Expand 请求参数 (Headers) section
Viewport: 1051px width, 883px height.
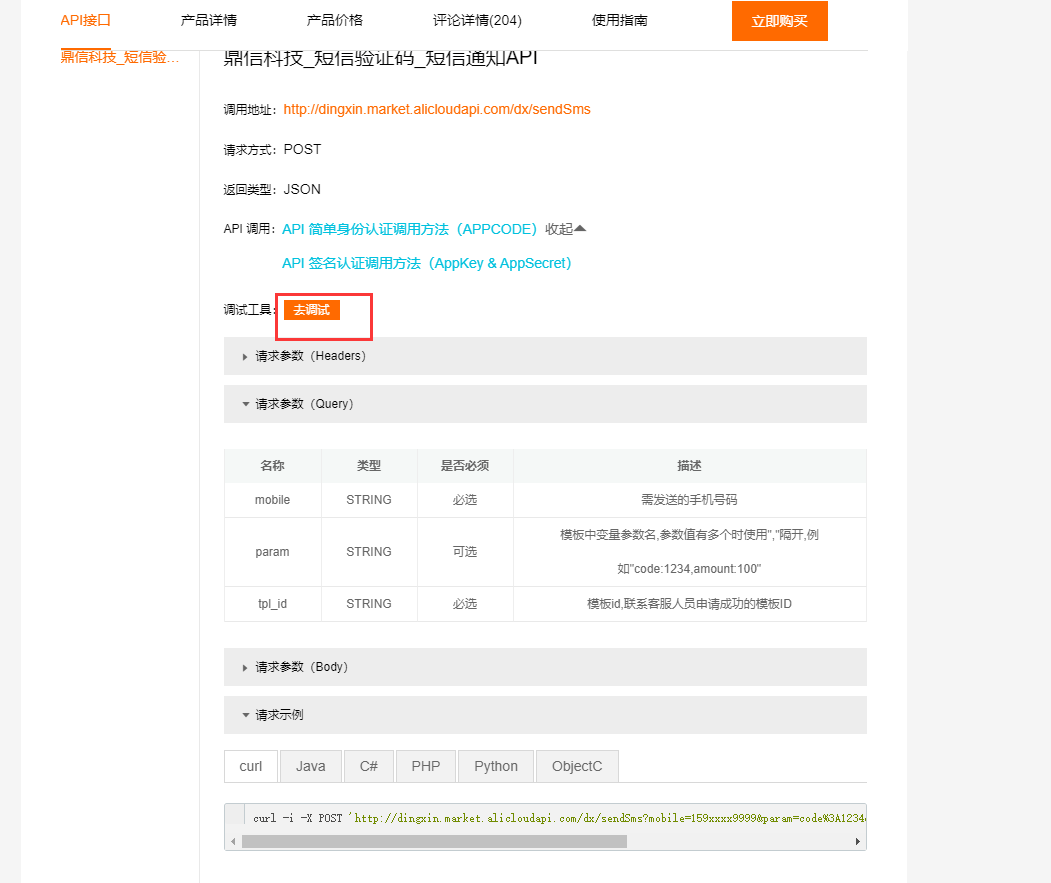click(x=545, y=356)
